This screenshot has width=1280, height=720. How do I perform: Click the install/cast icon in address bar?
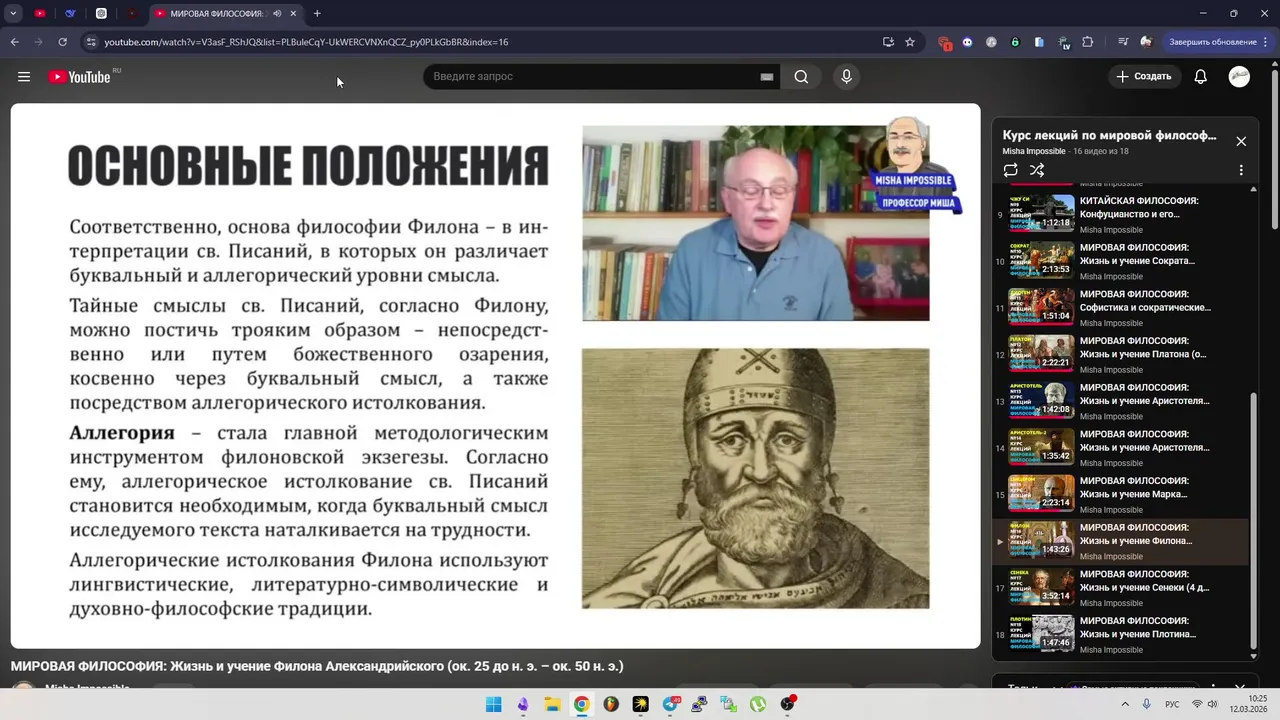888,42
